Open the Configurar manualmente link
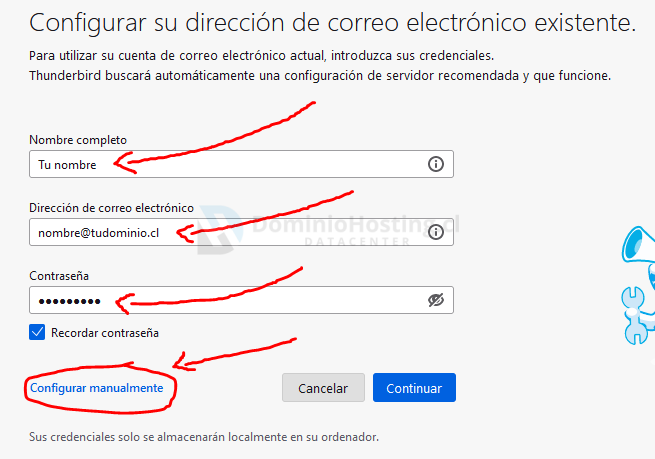Viewport: 655px width, 459px height. [x=96, y=387]
